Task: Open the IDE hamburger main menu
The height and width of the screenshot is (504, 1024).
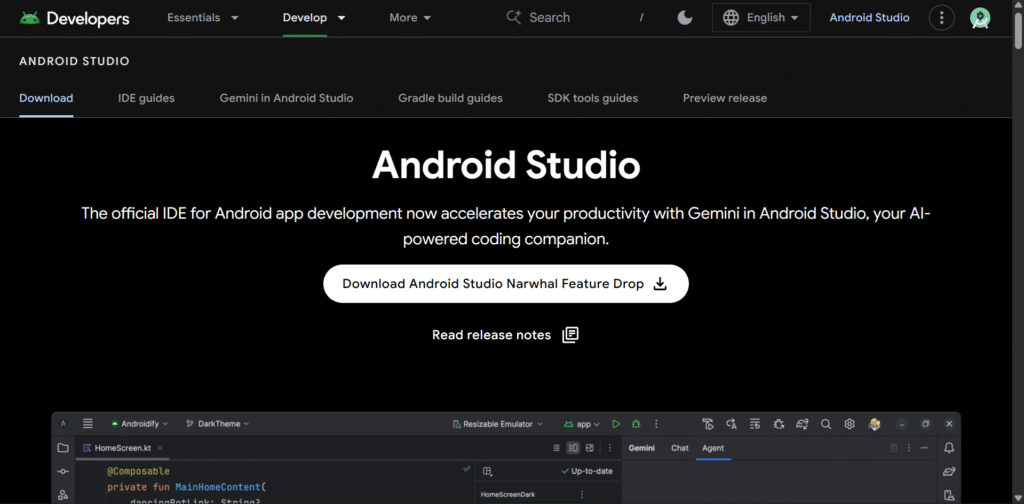Action: [88, 424]
